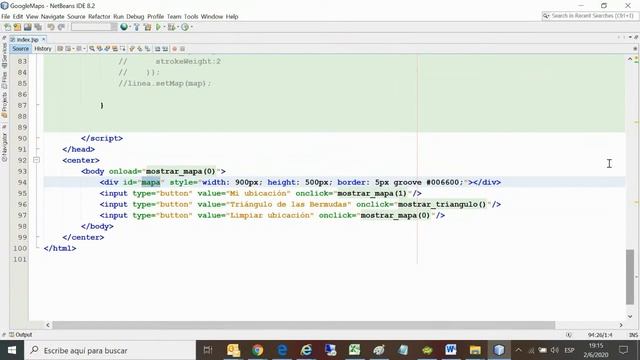Viewport: 640px width, 360px height.
Task: Open the Services side panel
Action: point(4,56)
